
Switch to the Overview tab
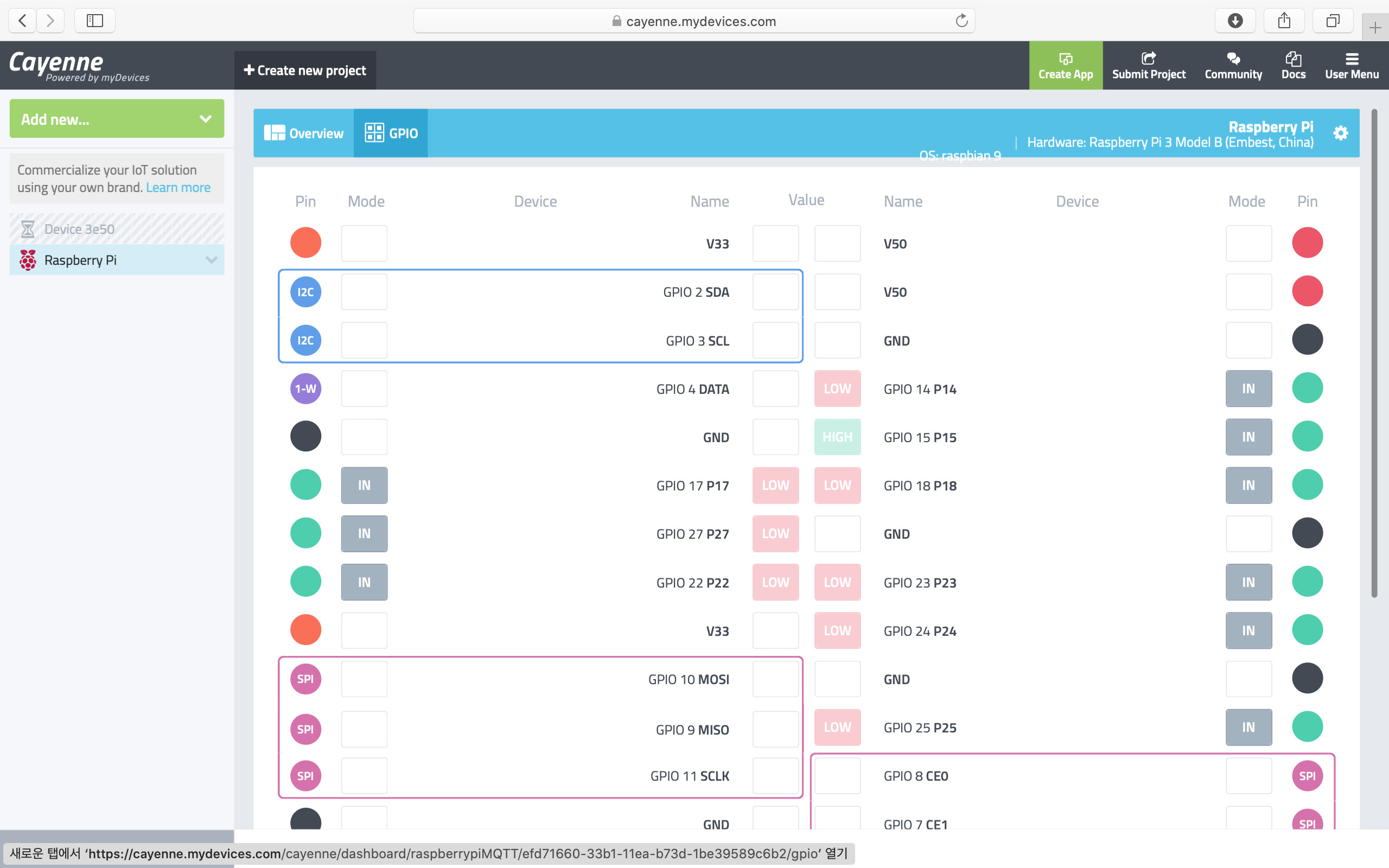pyautogui.click(x=304, y=133)
